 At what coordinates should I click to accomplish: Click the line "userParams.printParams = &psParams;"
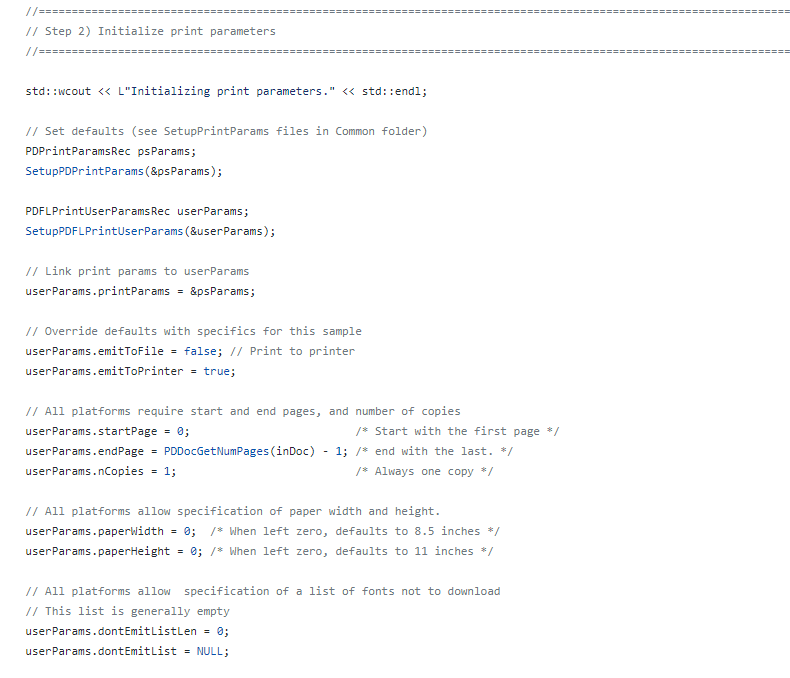pos(141,291)
